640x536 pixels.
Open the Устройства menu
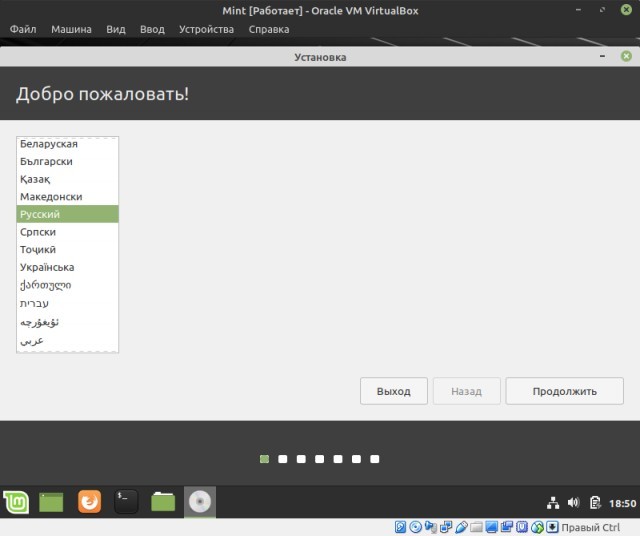pos(207,29)
